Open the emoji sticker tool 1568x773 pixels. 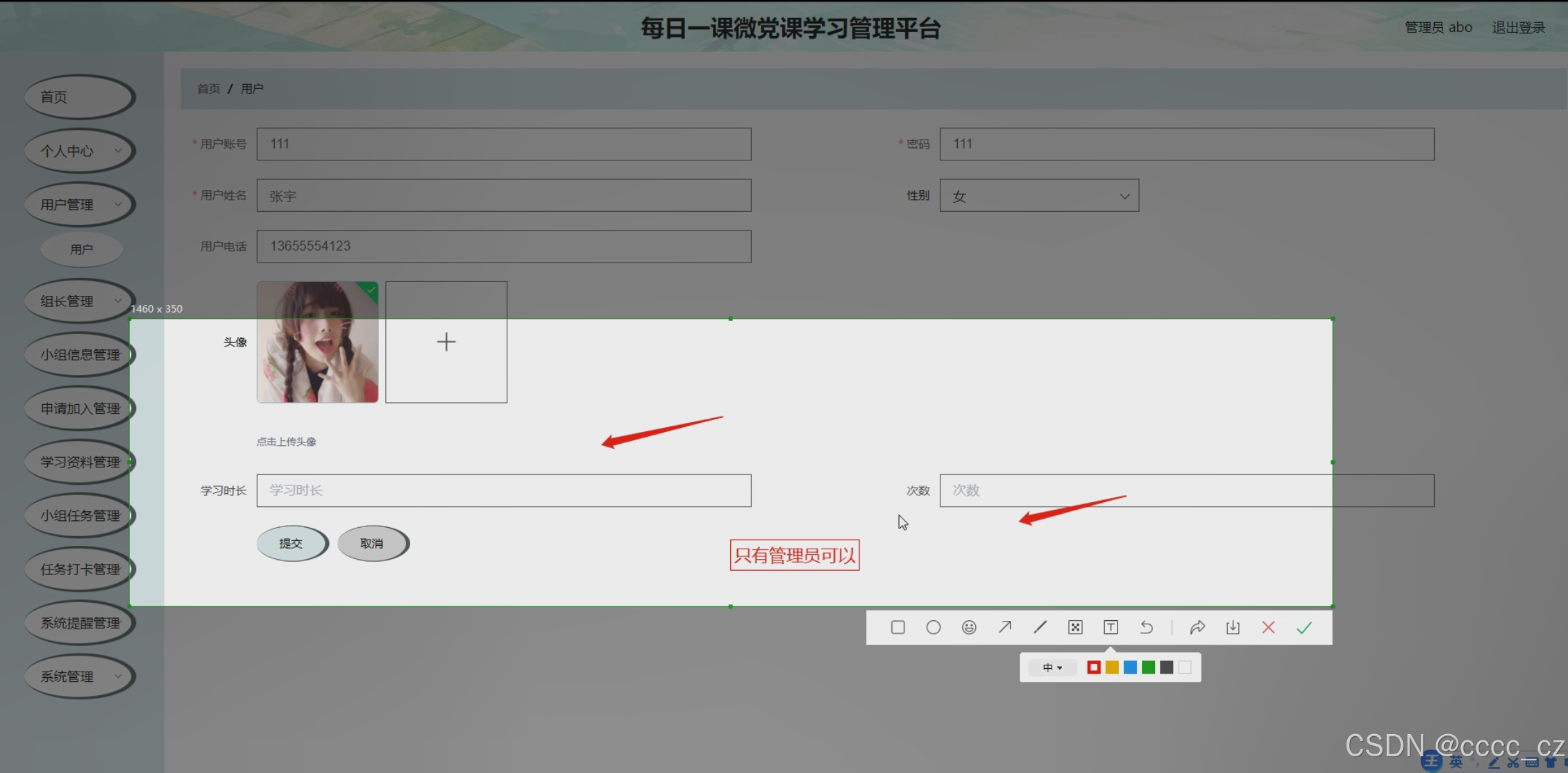(x=969, y=628)
